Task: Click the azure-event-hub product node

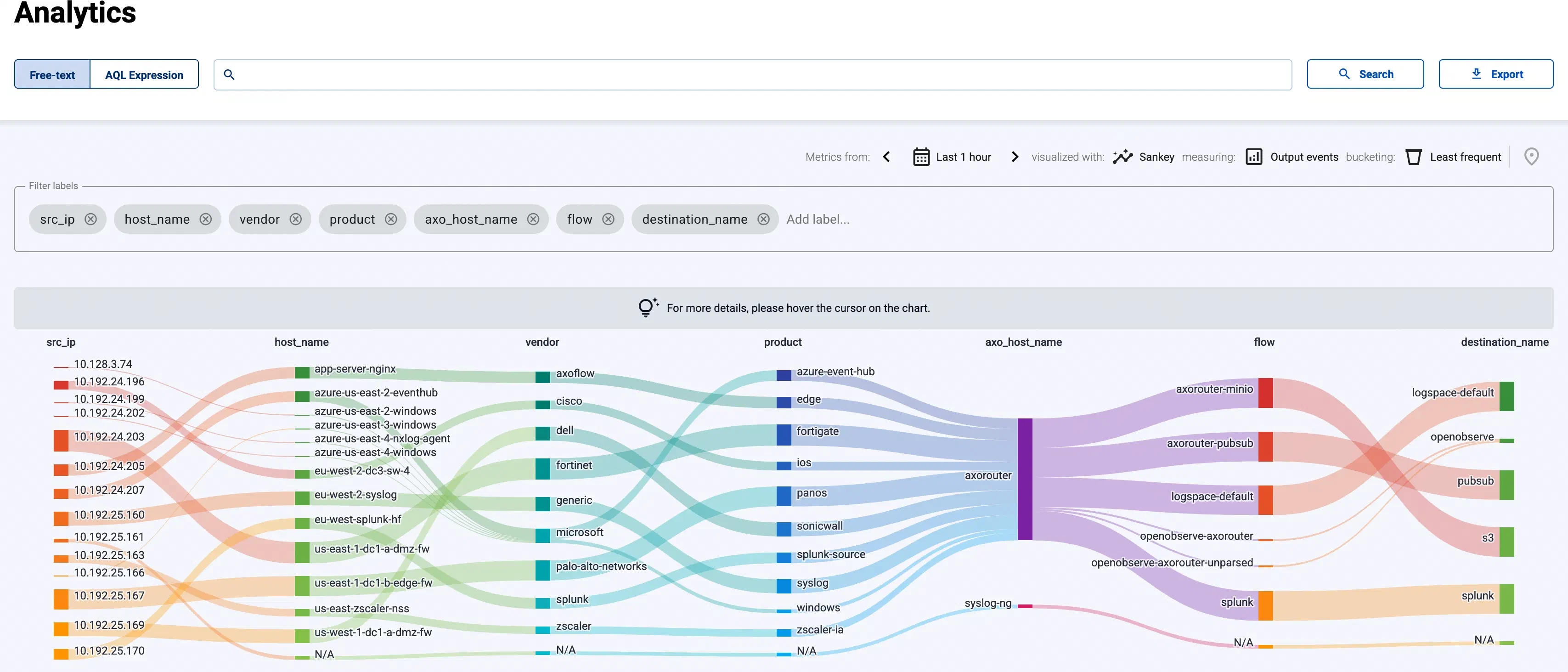Action: (x=784, y=375)
